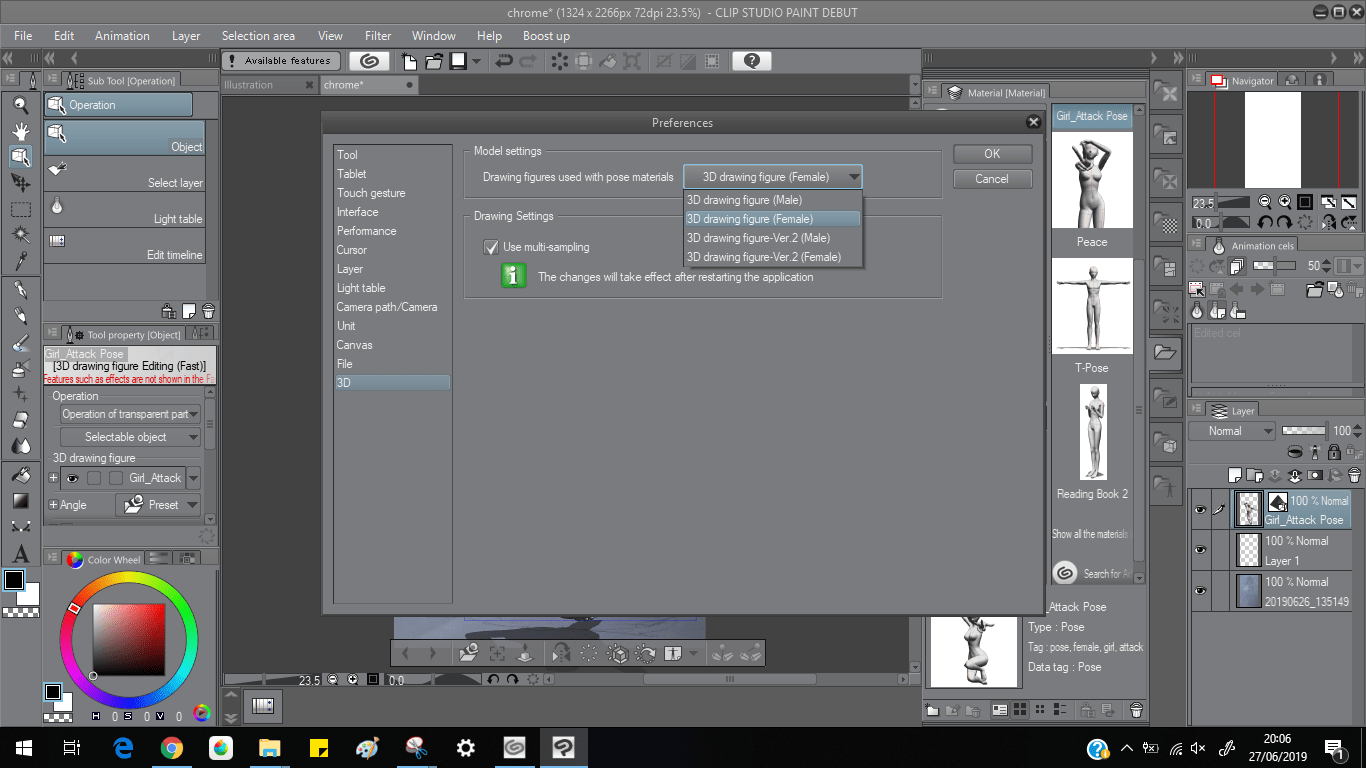Hide the 20190626_135149 layer
Image resolution: width=1366 pixels, height=768 pixels.
(x=1200, y=591)
